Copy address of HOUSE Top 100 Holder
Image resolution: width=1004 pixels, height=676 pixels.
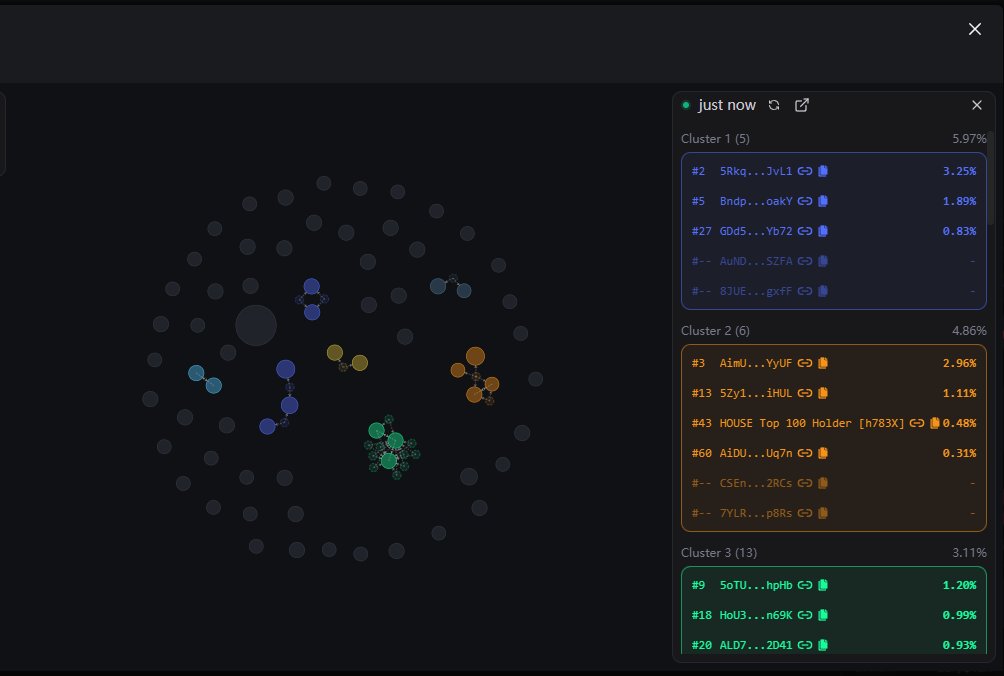935,423
